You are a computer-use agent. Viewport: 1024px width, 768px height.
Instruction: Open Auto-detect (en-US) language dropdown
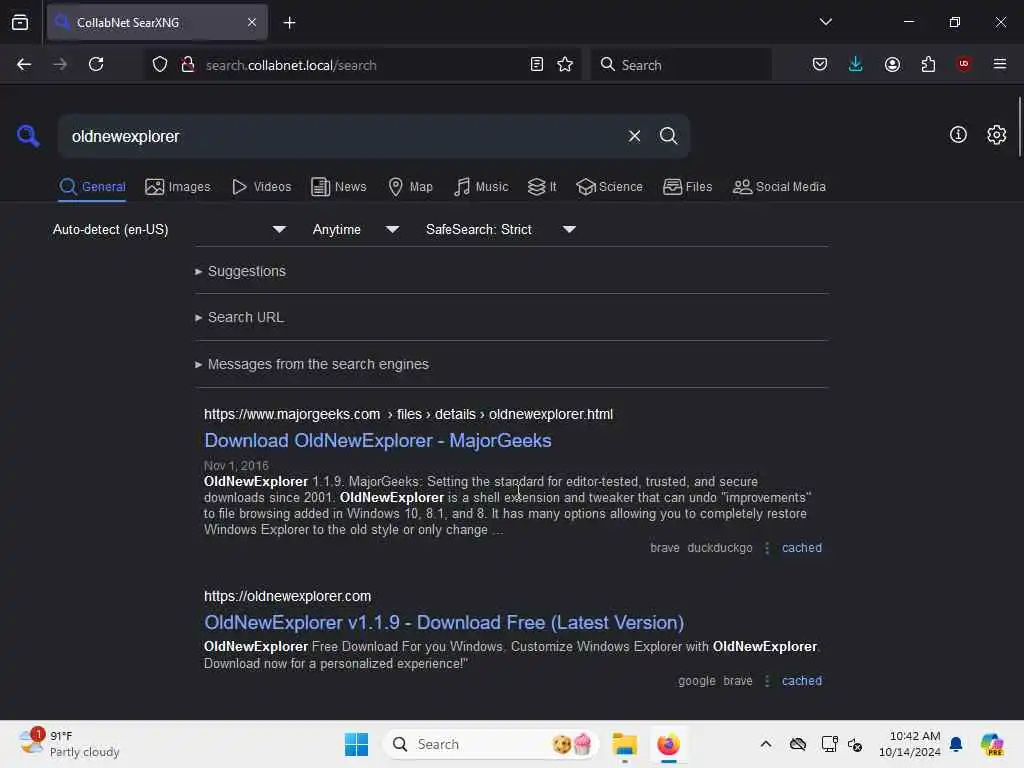(x=169, y=229)
